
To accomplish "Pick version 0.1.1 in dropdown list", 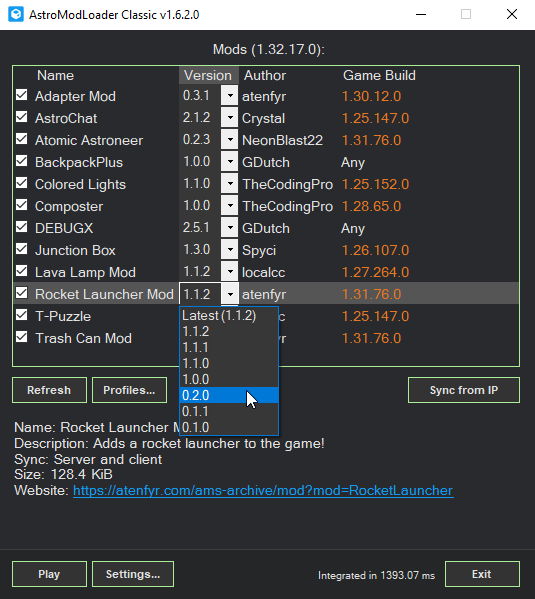I will [x=229, y=411].
